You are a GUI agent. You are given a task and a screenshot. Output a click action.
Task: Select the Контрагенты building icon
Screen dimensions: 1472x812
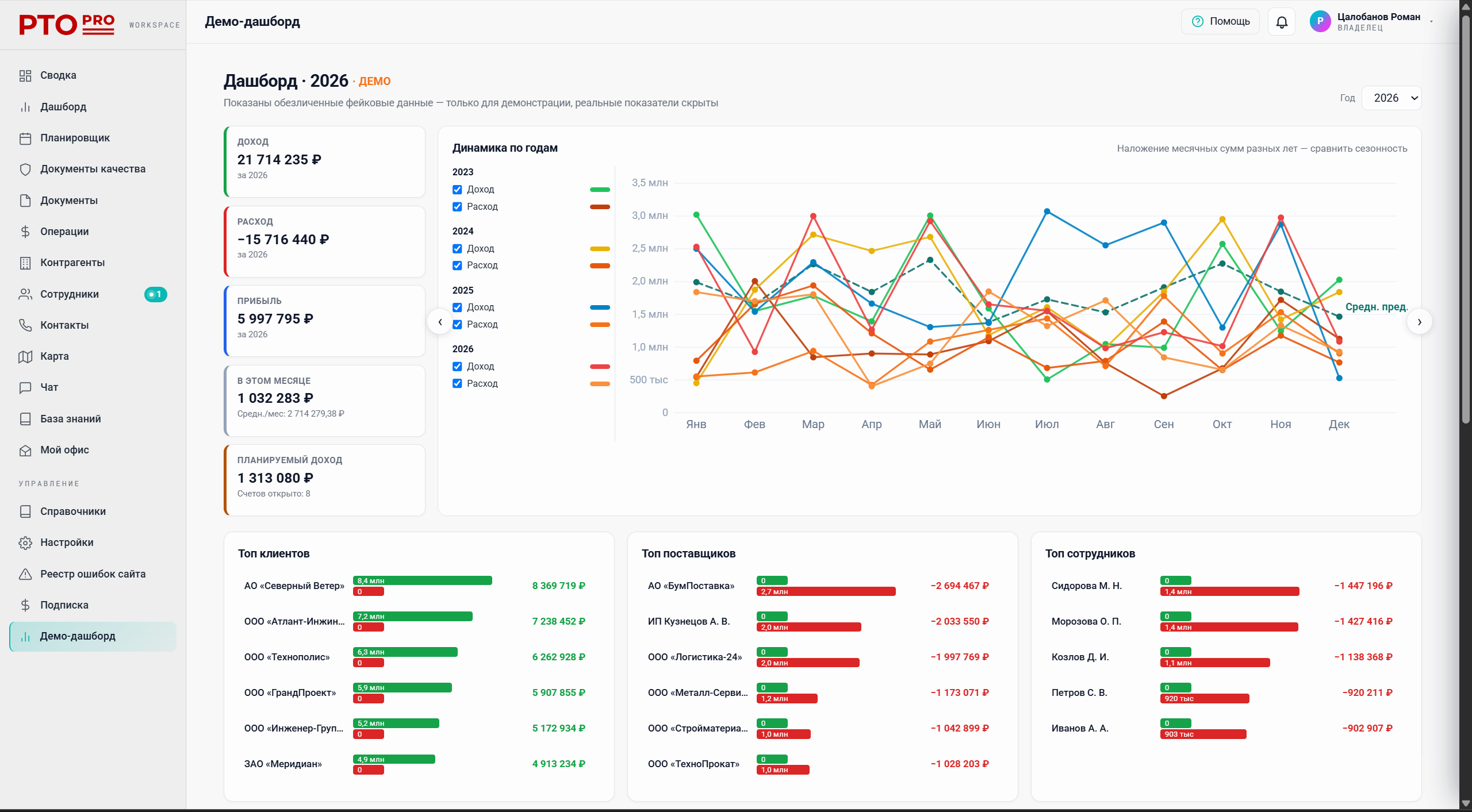(x=25, y=263)
